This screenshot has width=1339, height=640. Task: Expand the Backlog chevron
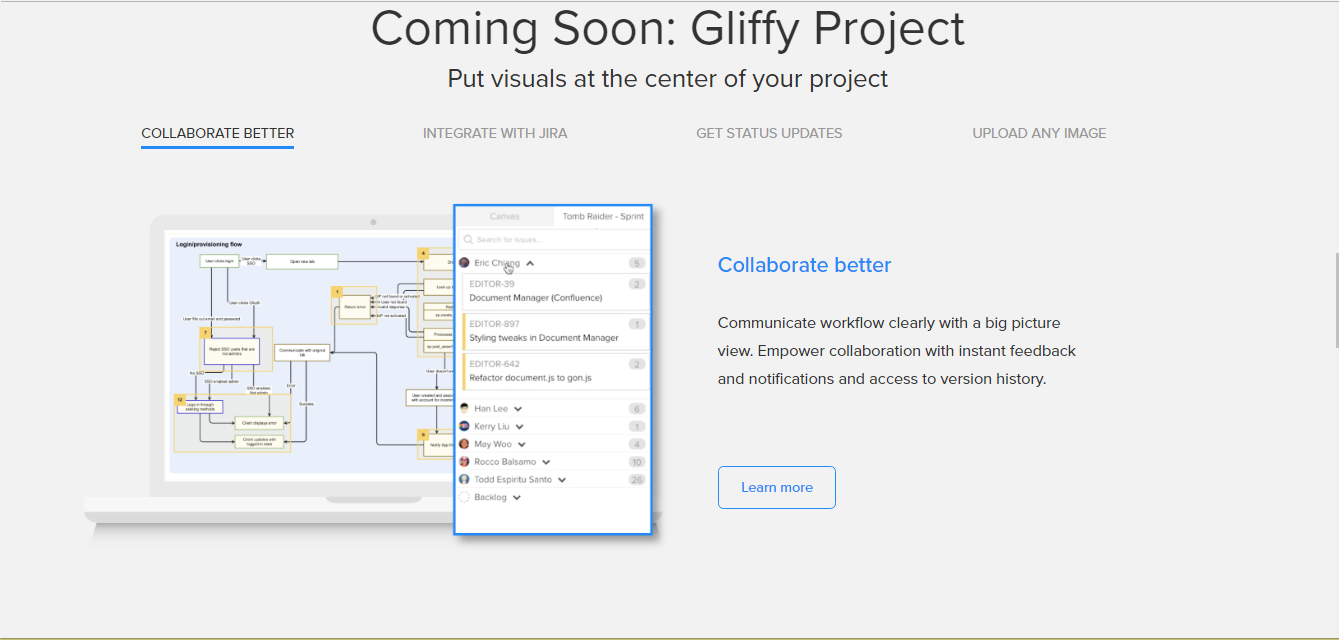517,498
